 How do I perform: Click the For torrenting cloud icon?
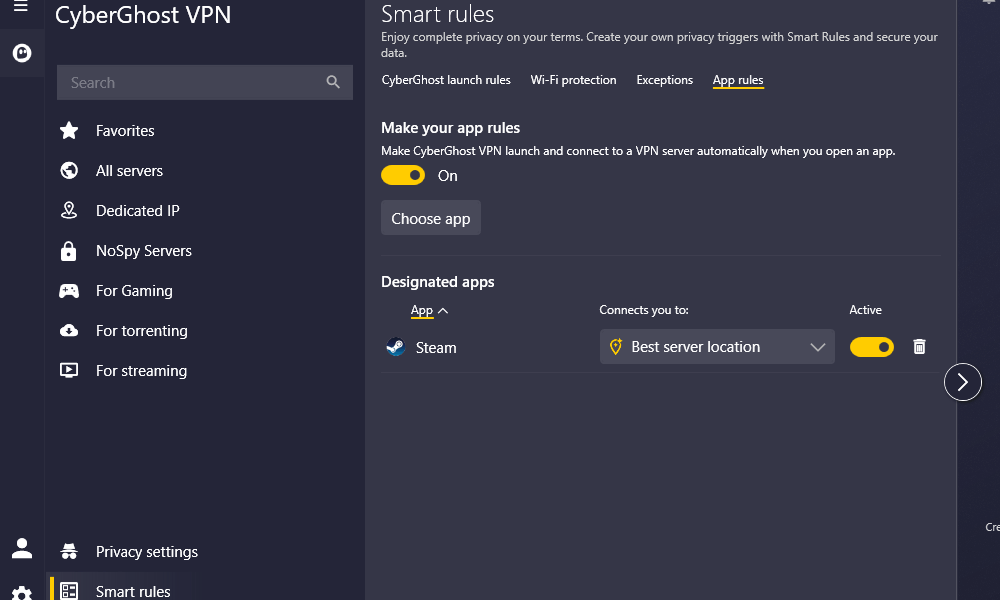68,330
